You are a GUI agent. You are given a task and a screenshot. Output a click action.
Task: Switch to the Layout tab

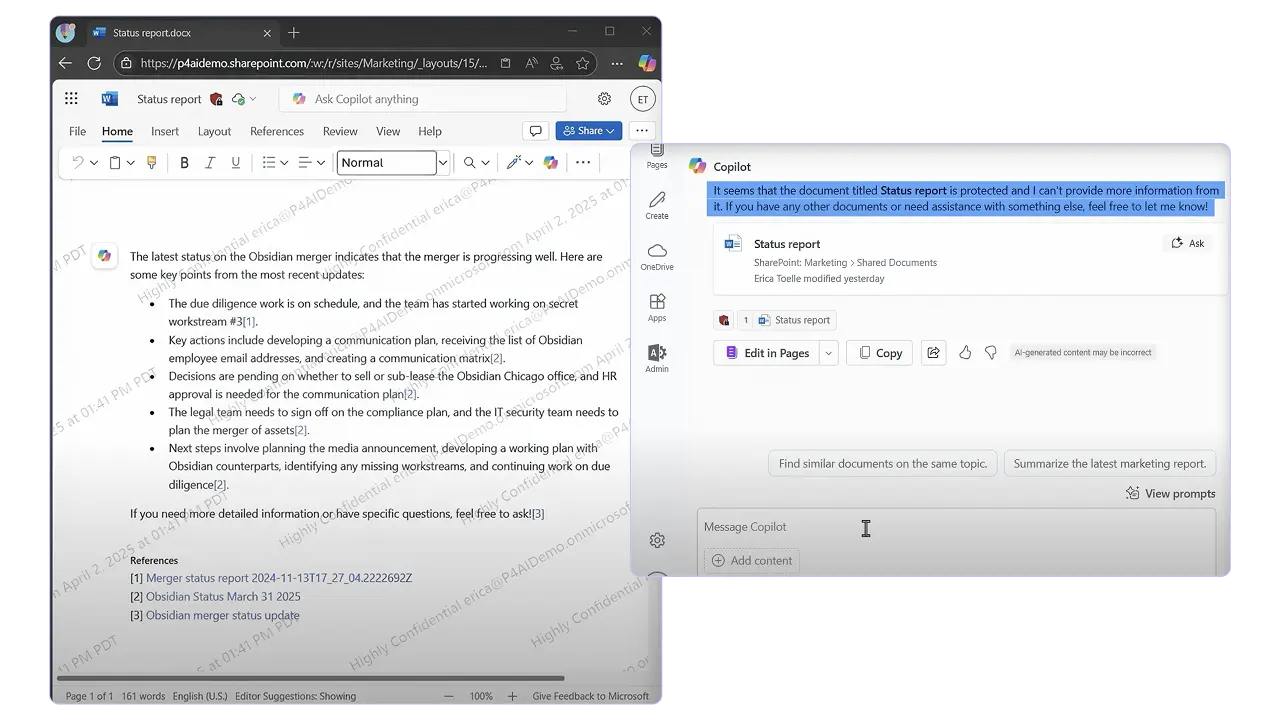click(214, 131)
